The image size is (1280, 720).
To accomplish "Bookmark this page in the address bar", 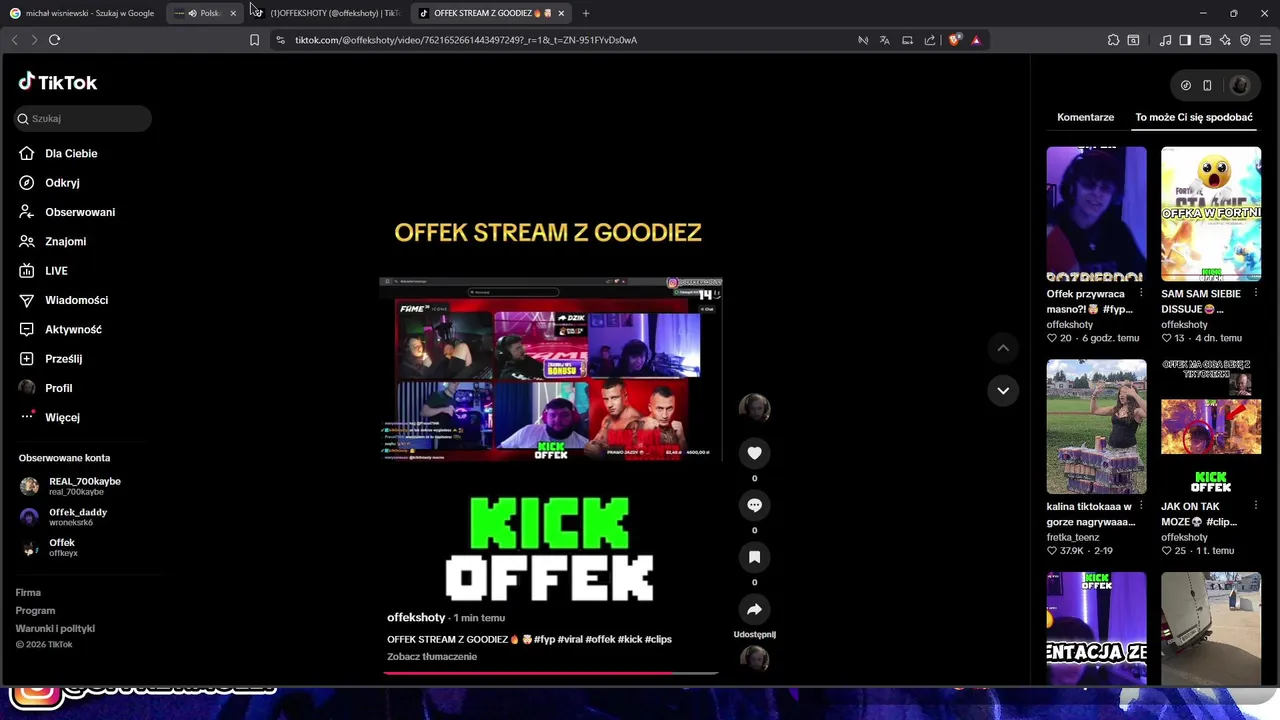I will [254, 40].
